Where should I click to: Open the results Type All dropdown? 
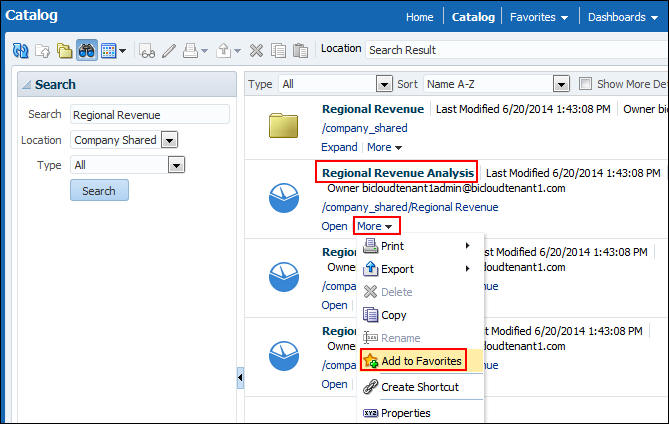(384, 84)
